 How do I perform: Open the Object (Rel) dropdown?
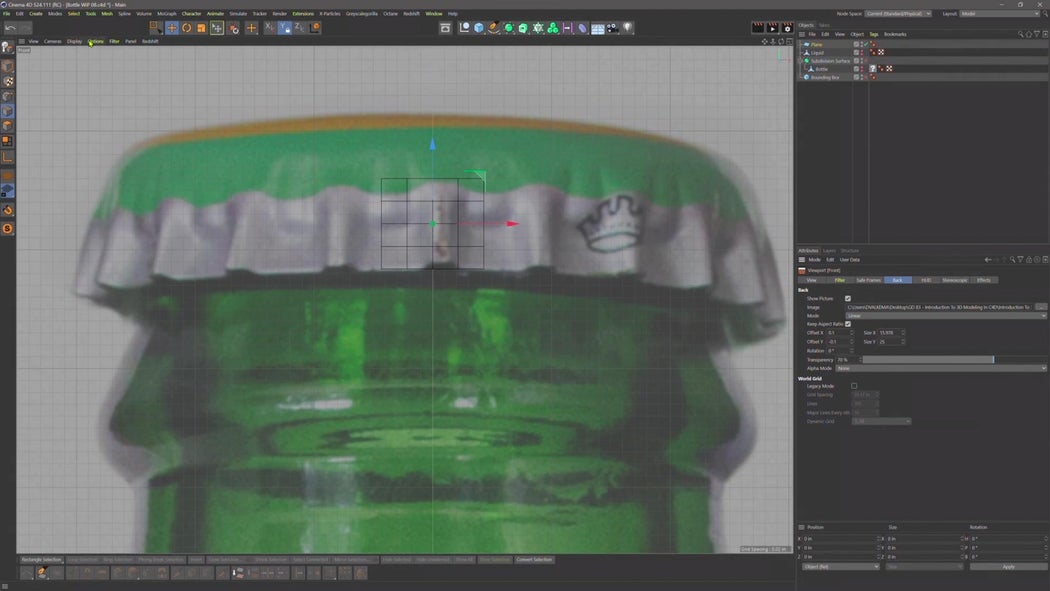point(840,567)
